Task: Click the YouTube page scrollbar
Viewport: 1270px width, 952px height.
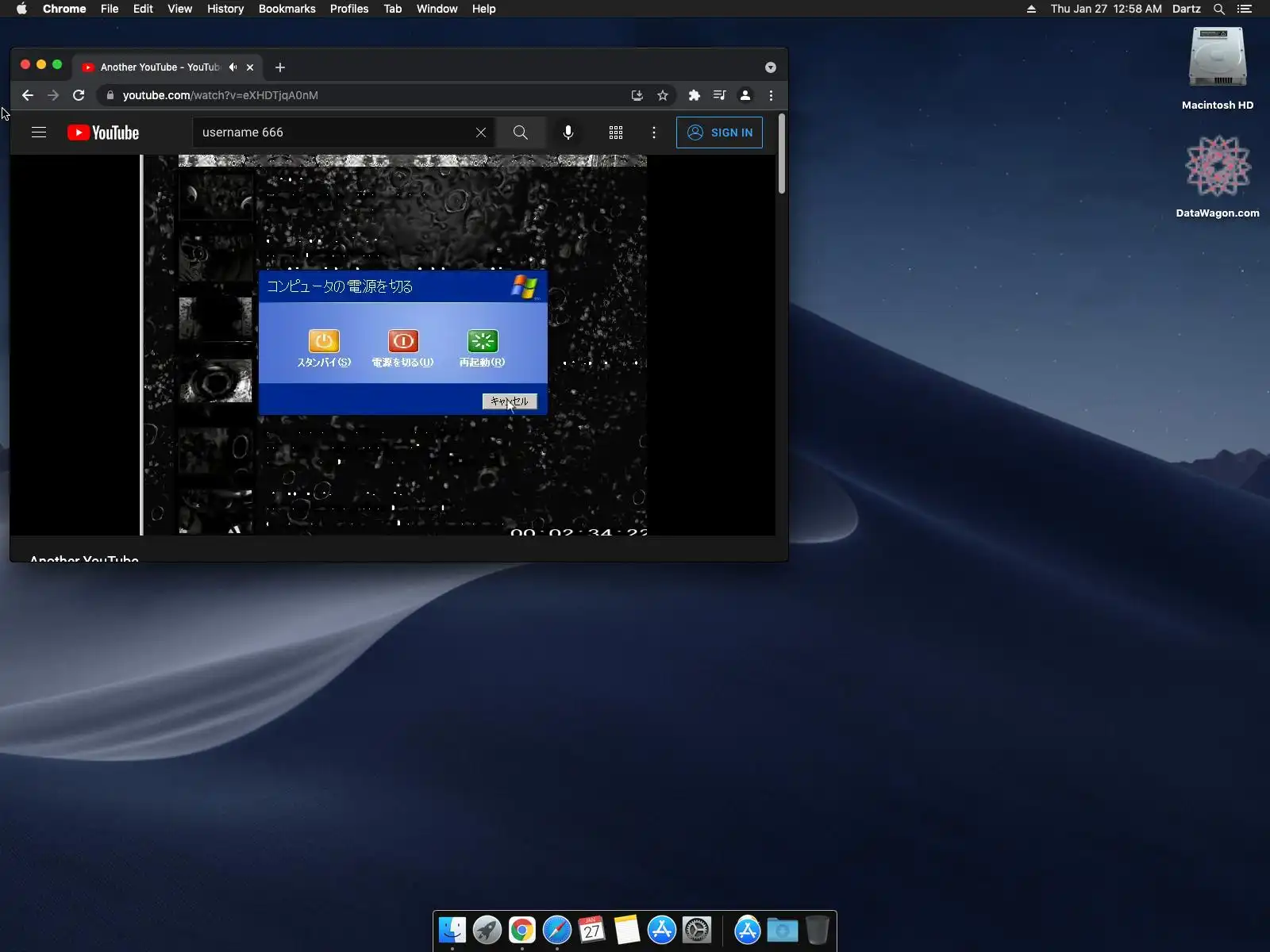Action: (782, 154)
